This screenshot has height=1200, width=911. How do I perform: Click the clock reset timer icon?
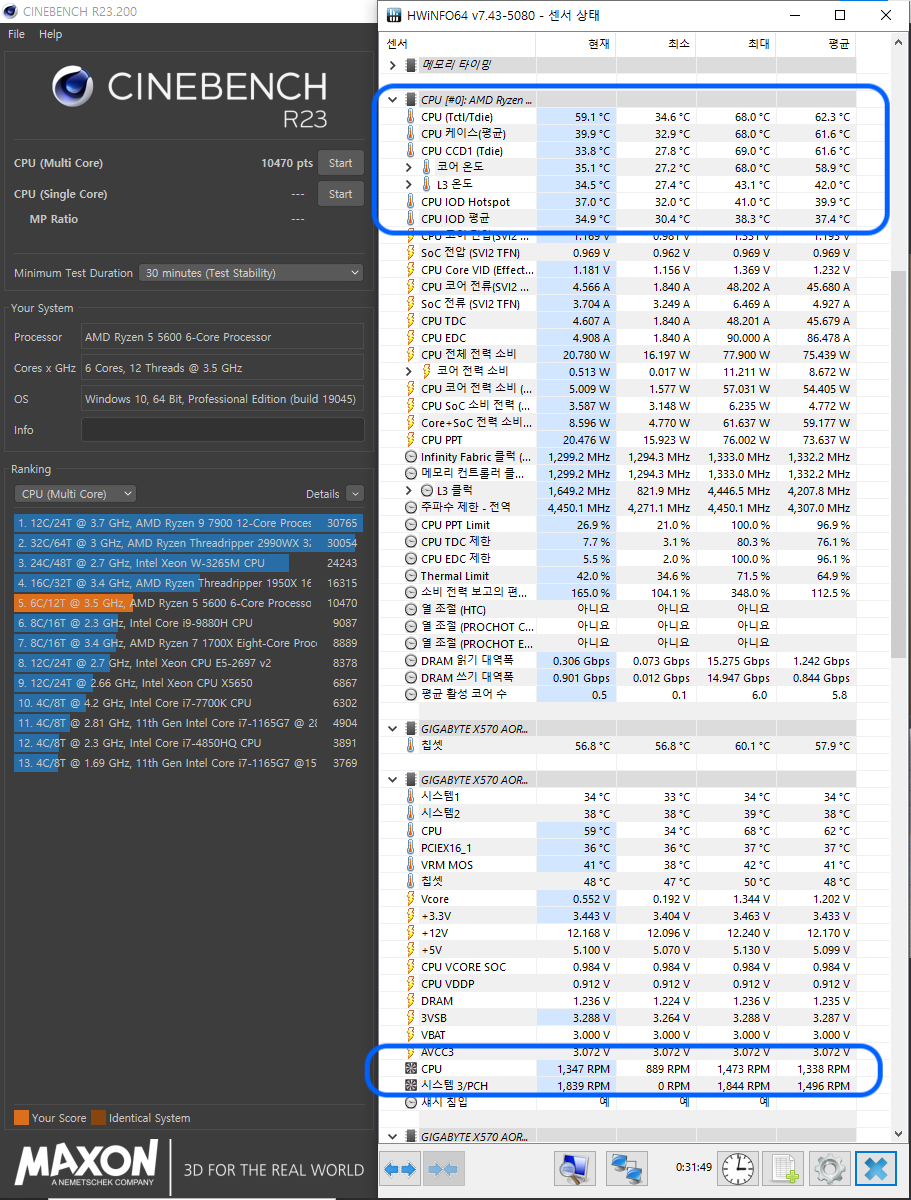coord(738,1168)
